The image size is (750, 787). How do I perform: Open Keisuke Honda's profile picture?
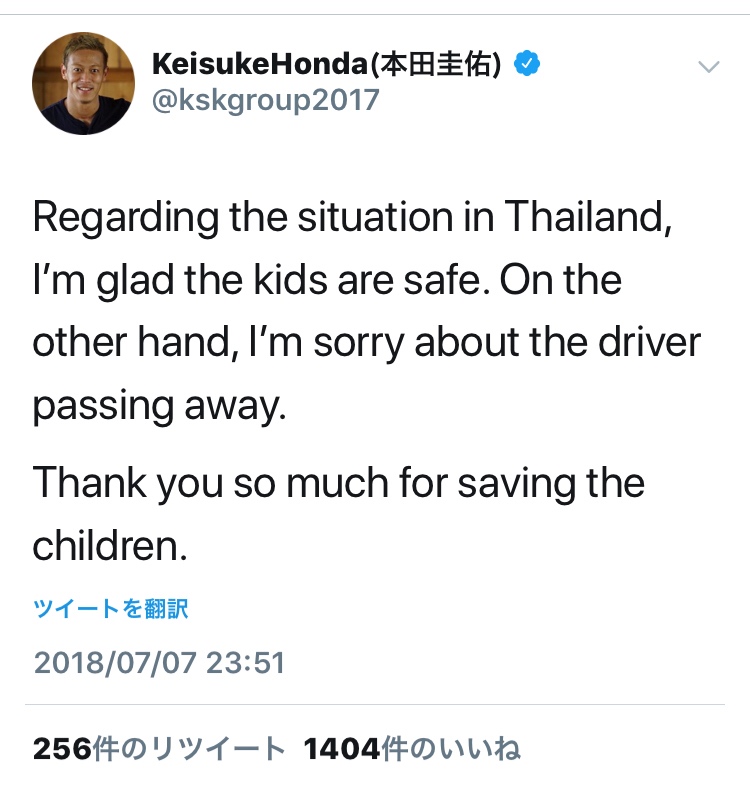[x=83, y=83]
